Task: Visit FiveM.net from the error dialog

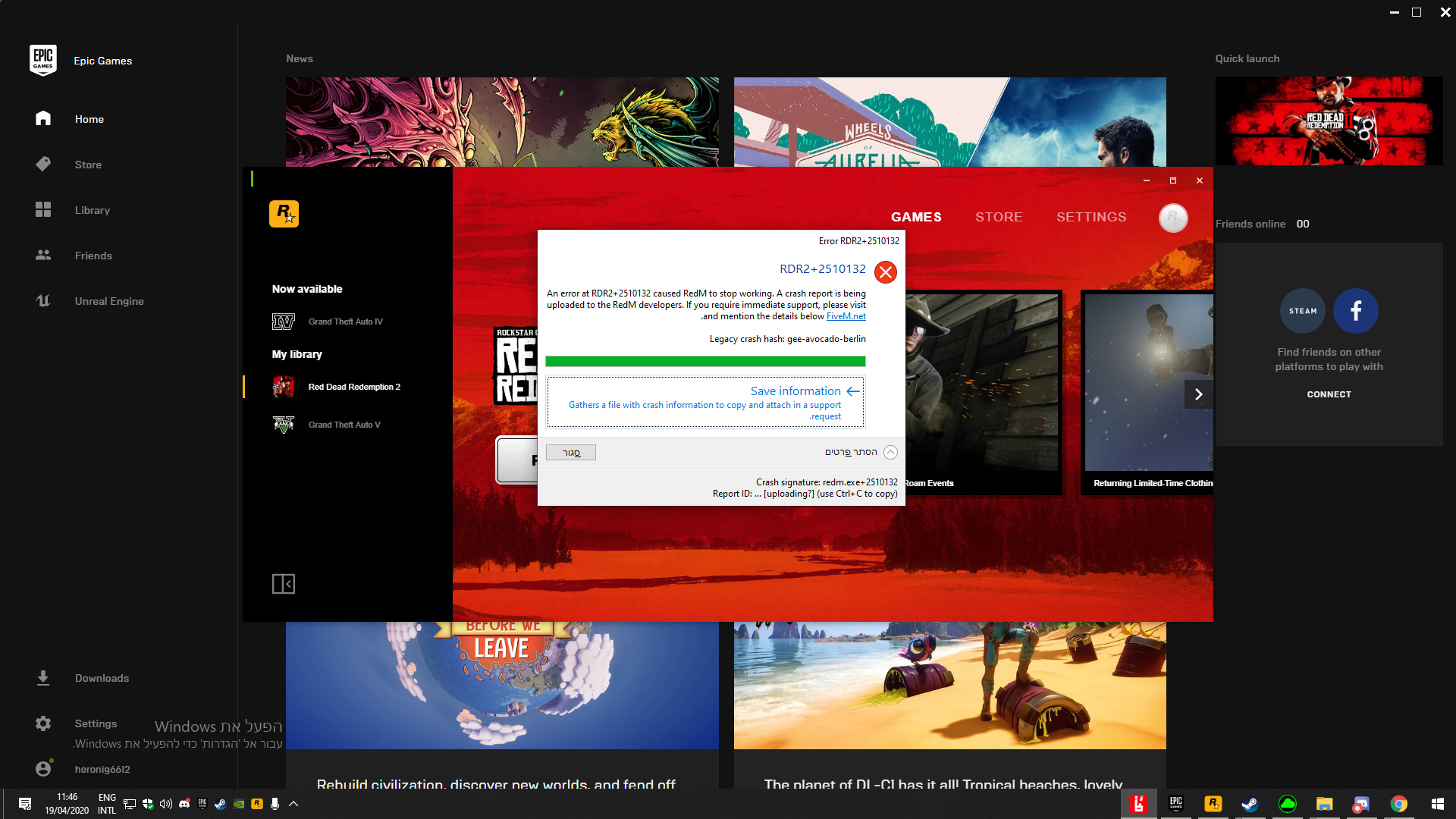Action: [x=846, y=316]
